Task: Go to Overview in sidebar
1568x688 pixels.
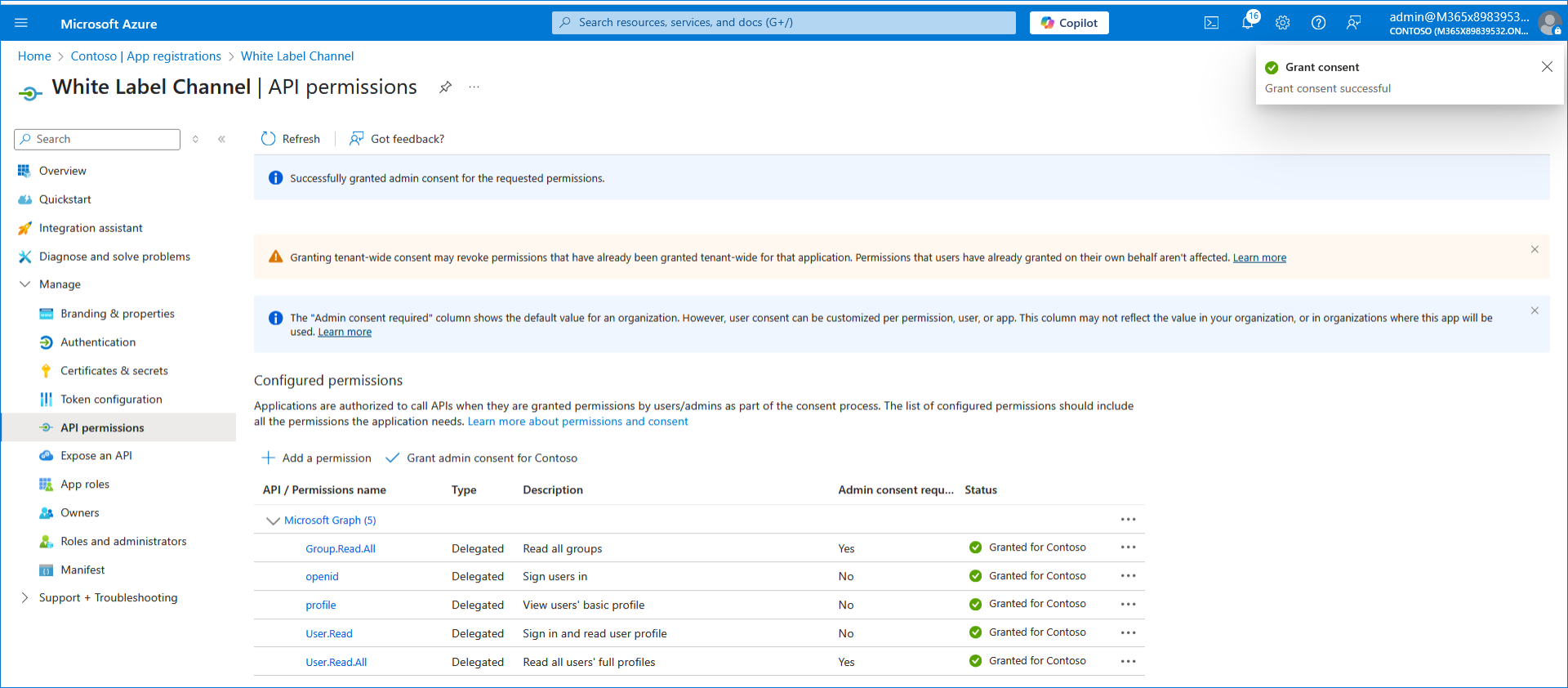Action: [x=62, y=171]
